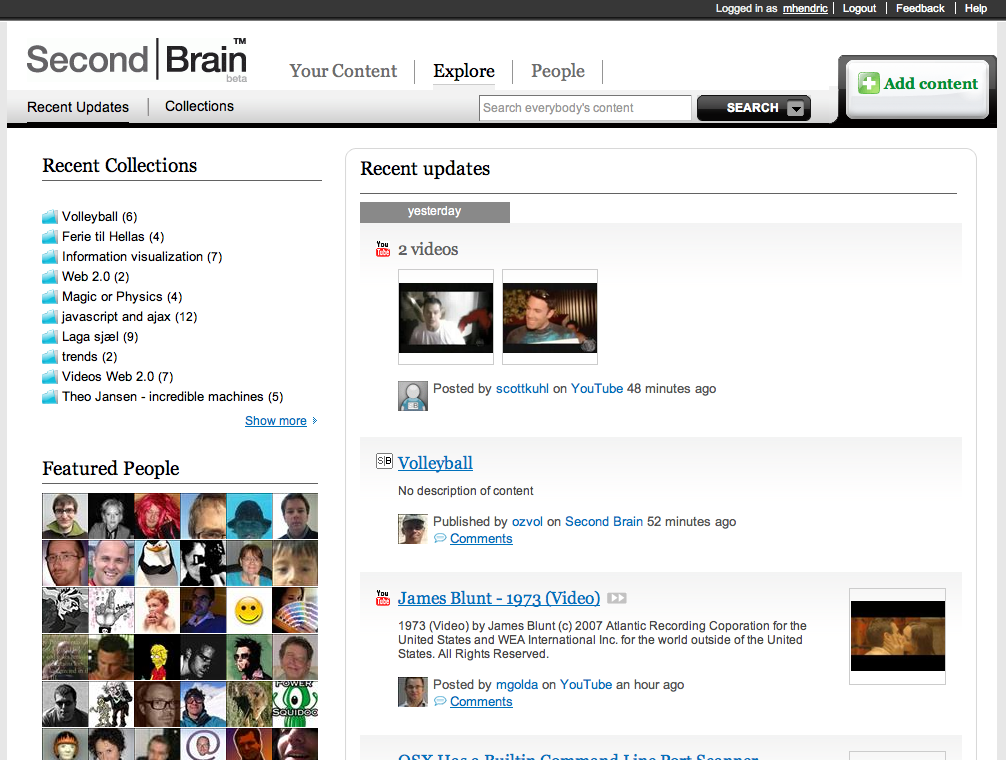Image resolution: width=1006 pixels, height=760 pixels.
Task: Switch to the Your Content tab
Action: pos(343,71)
